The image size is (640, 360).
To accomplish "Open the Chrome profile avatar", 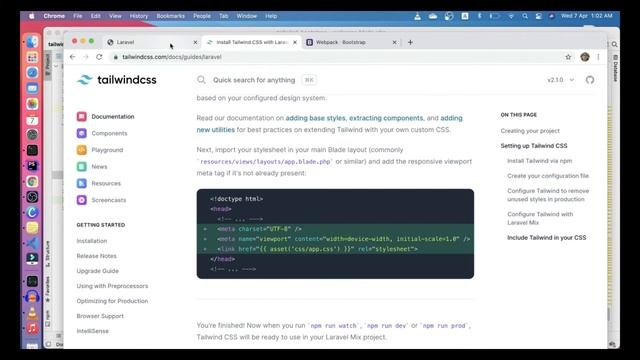I will tap(585, 57).
